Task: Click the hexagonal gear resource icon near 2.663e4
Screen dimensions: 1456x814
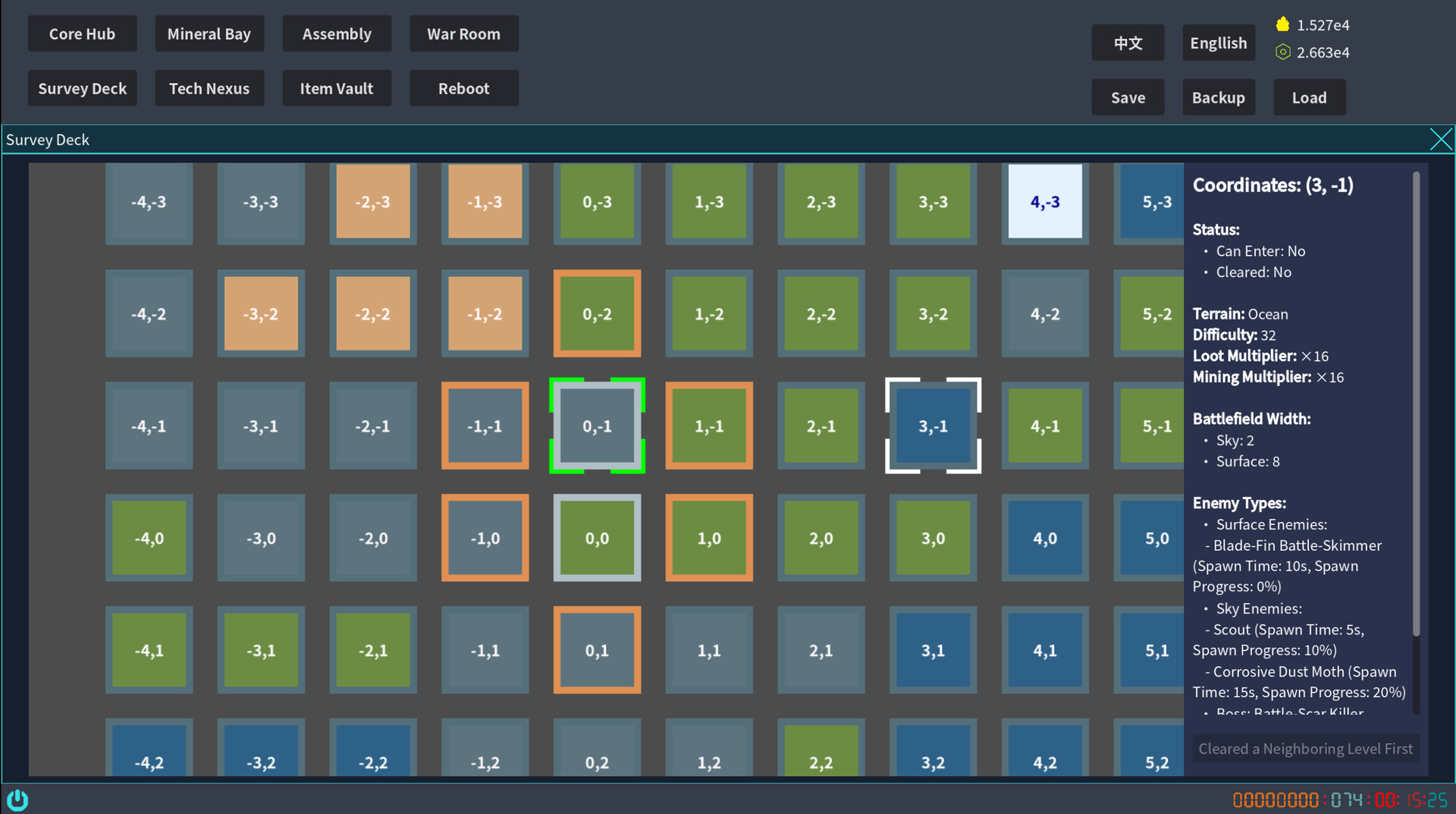Action: tap(1283, 52)
